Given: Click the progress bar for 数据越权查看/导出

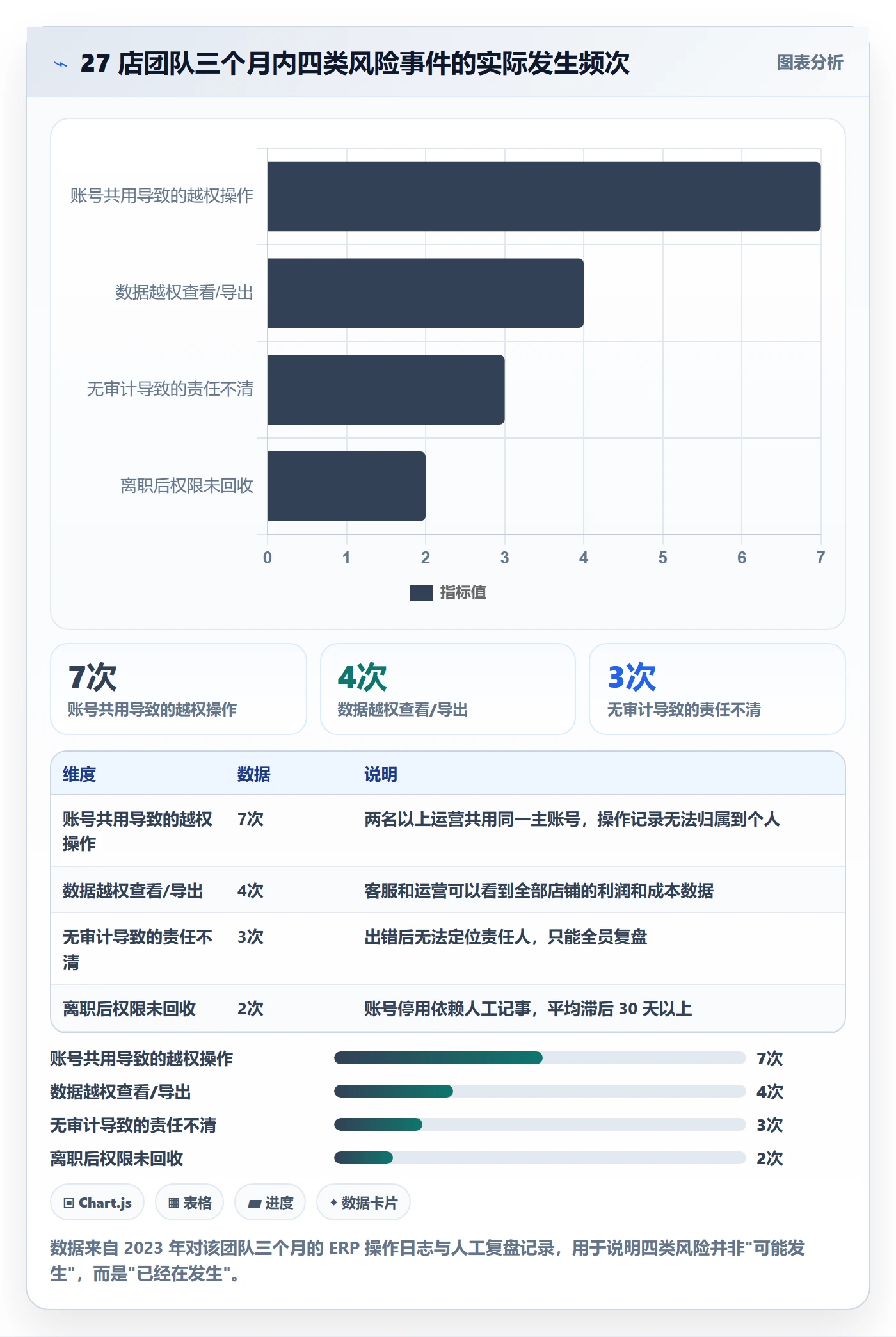Looking at the screenshot, I should tap(540, 1091).
